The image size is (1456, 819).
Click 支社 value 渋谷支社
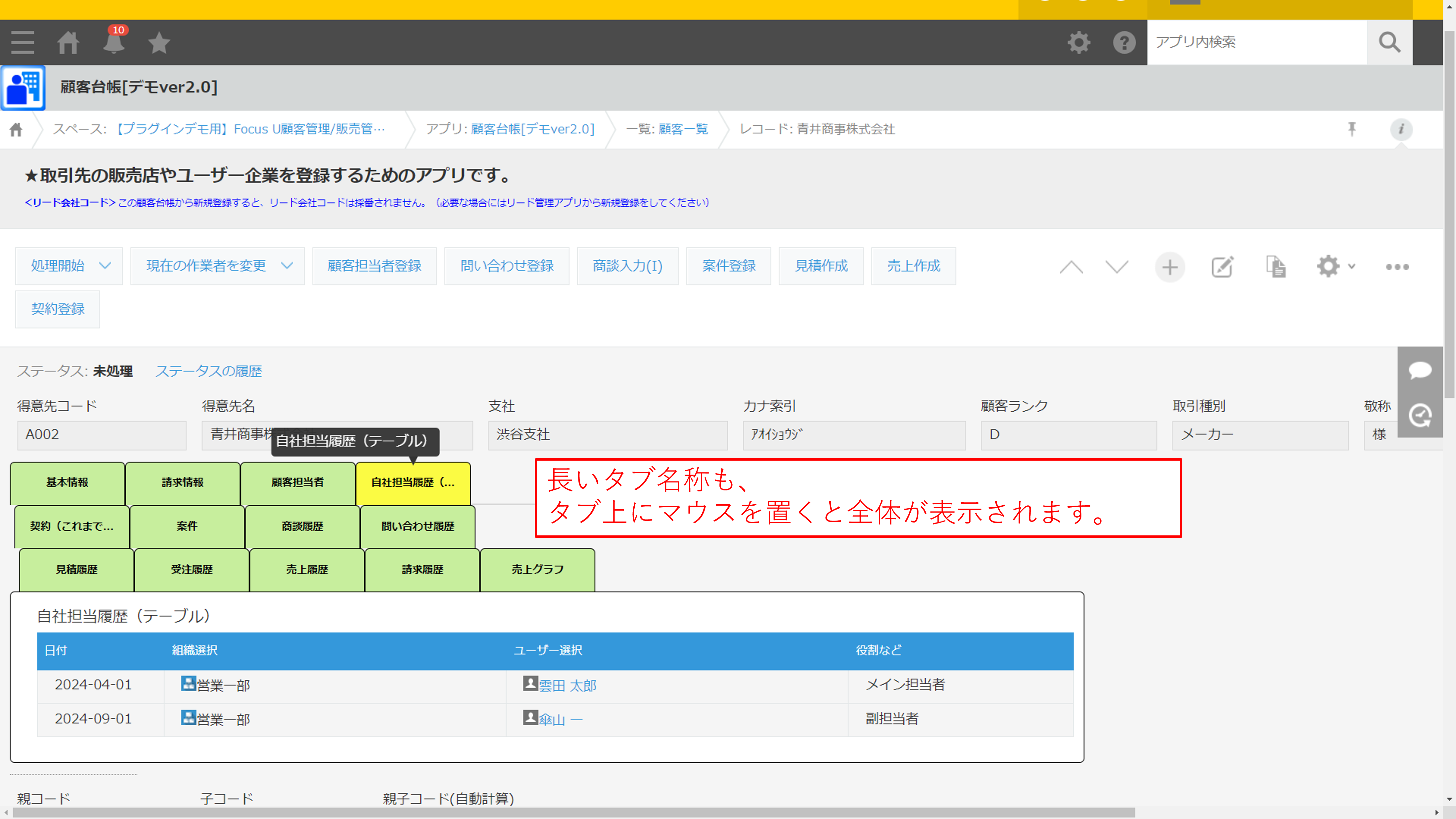[x=608, y=435]
